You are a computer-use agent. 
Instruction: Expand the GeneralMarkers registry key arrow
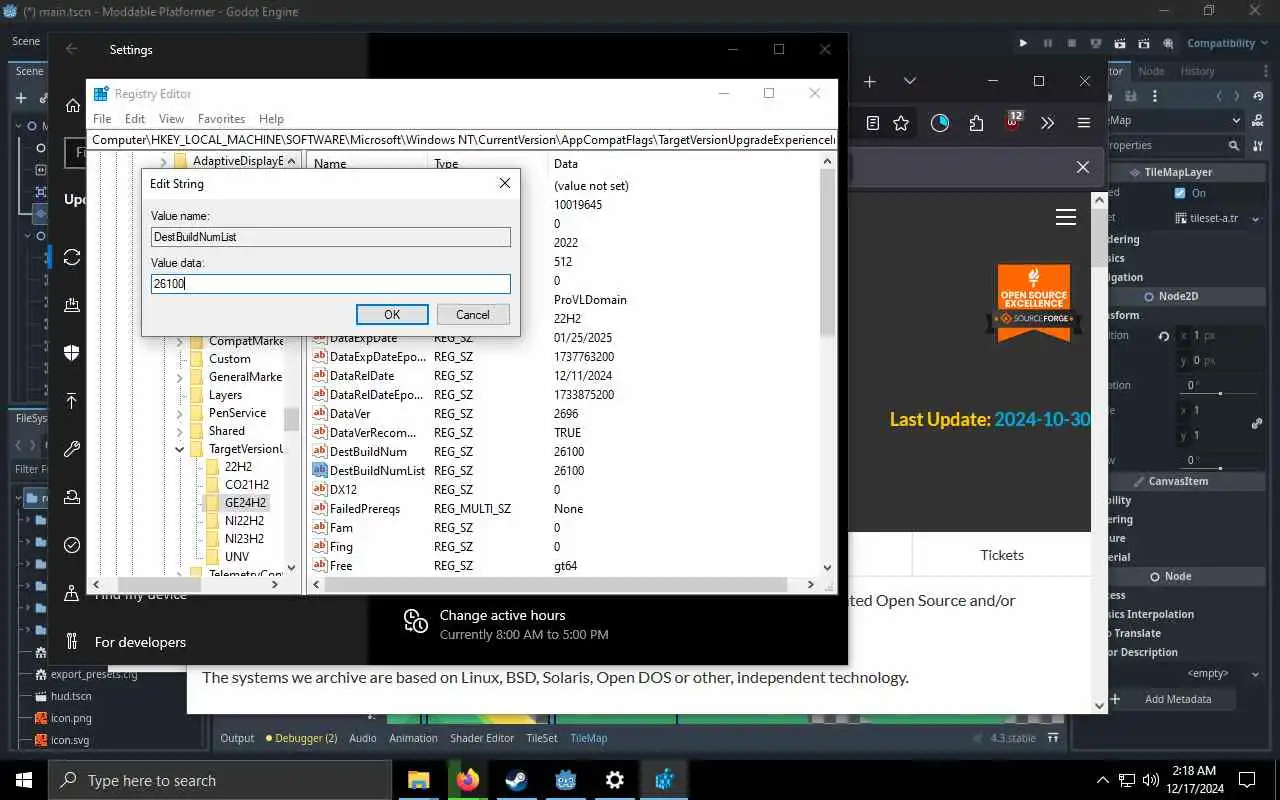pyautogui.click(x=180, y=377)
